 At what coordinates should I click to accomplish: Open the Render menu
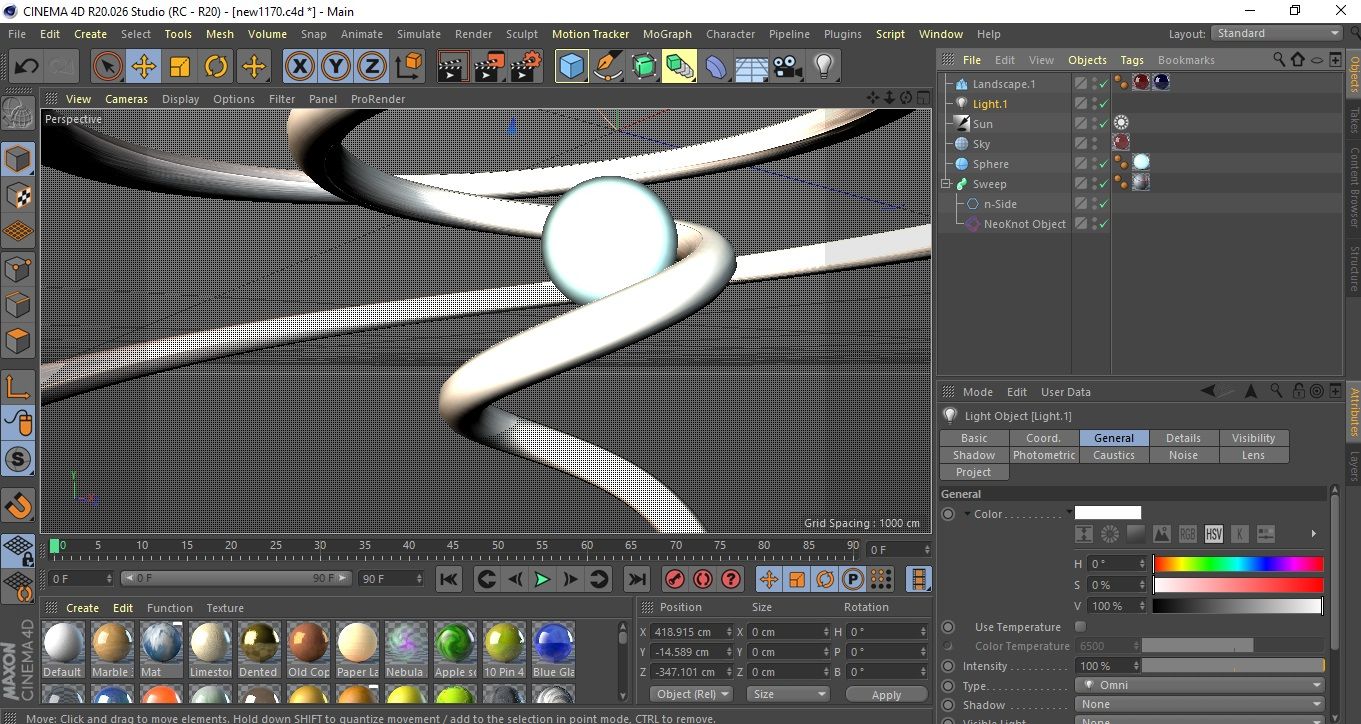473,34
